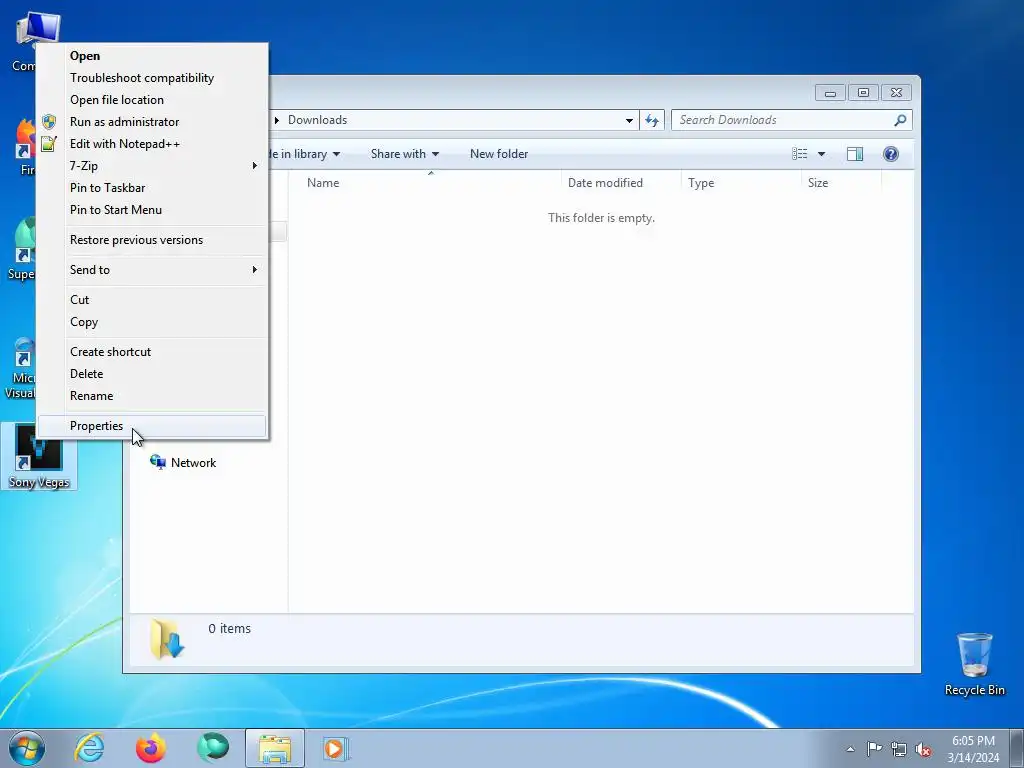
Task: Select the Recycle Bin desktop icon
Action: pos(974,664)
